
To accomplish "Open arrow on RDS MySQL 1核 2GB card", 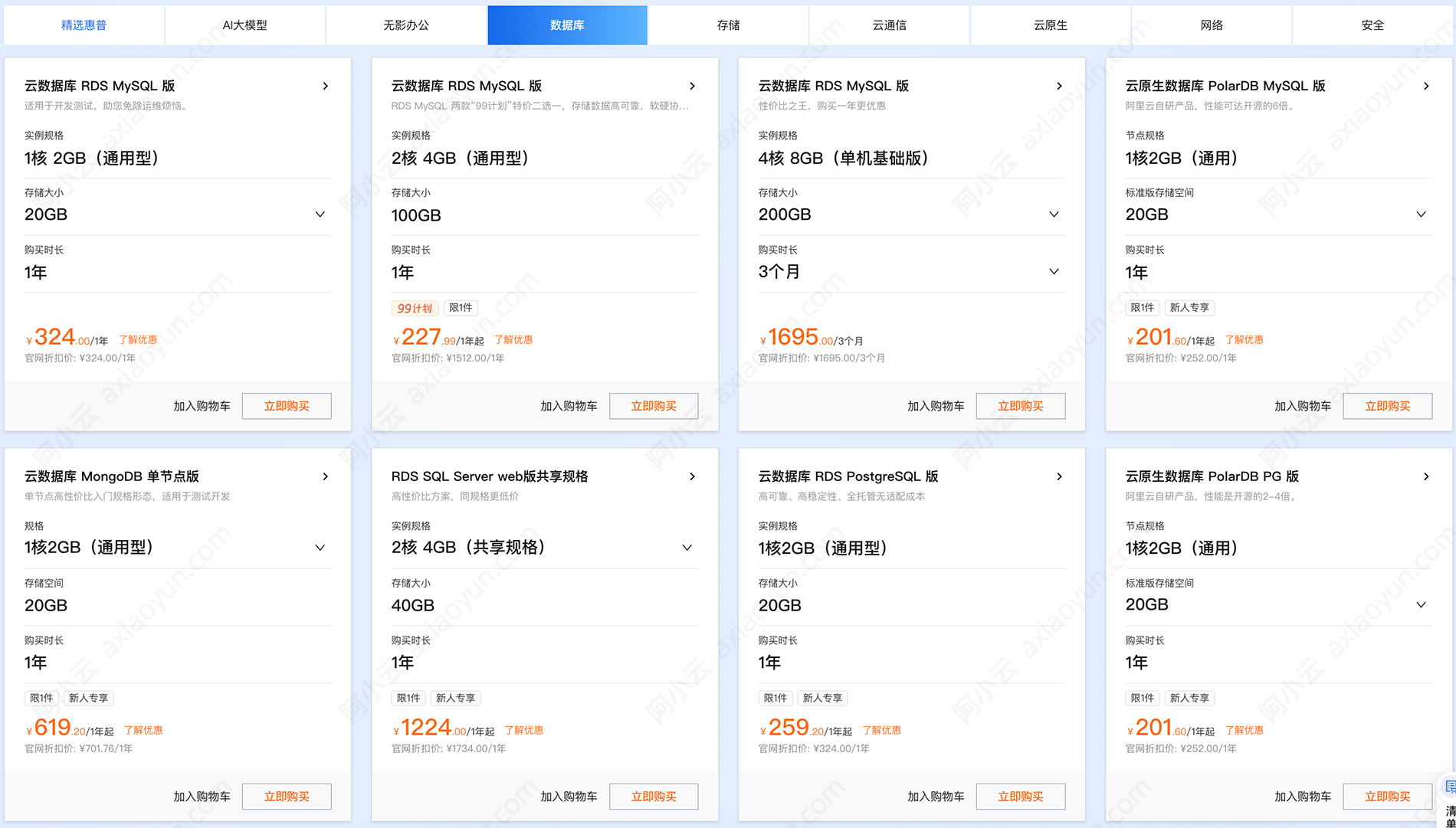I will (x=326, y=86).
